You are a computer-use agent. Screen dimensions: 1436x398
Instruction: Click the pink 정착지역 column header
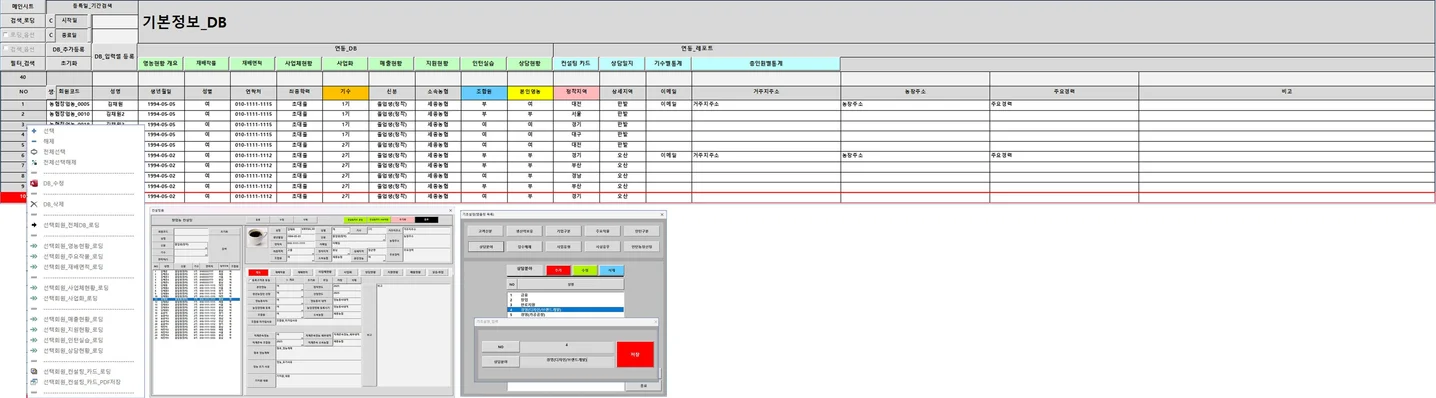tap(576, 91)
